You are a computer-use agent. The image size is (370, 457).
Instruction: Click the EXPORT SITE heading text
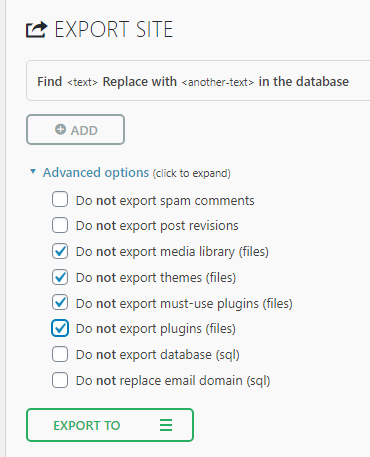click(113, 29)
